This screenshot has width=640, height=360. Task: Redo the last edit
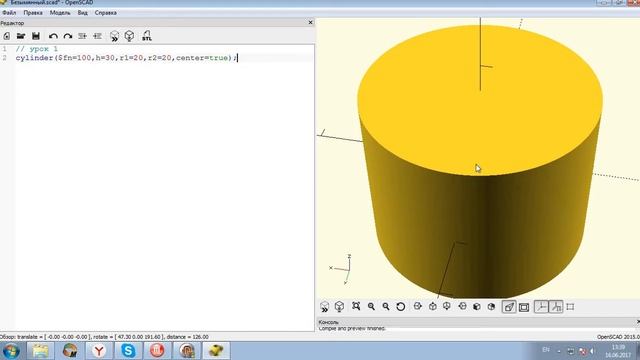(68, 36)
